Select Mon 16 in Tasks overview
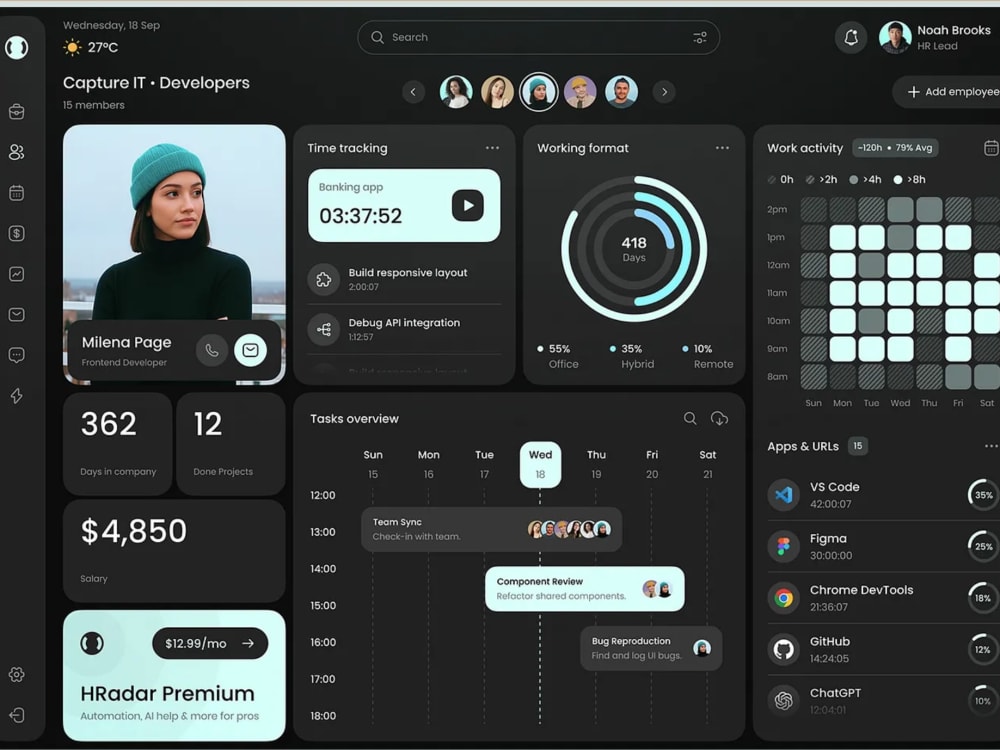Viewport: 1000px width, 750px height. [x=429, y=464]
